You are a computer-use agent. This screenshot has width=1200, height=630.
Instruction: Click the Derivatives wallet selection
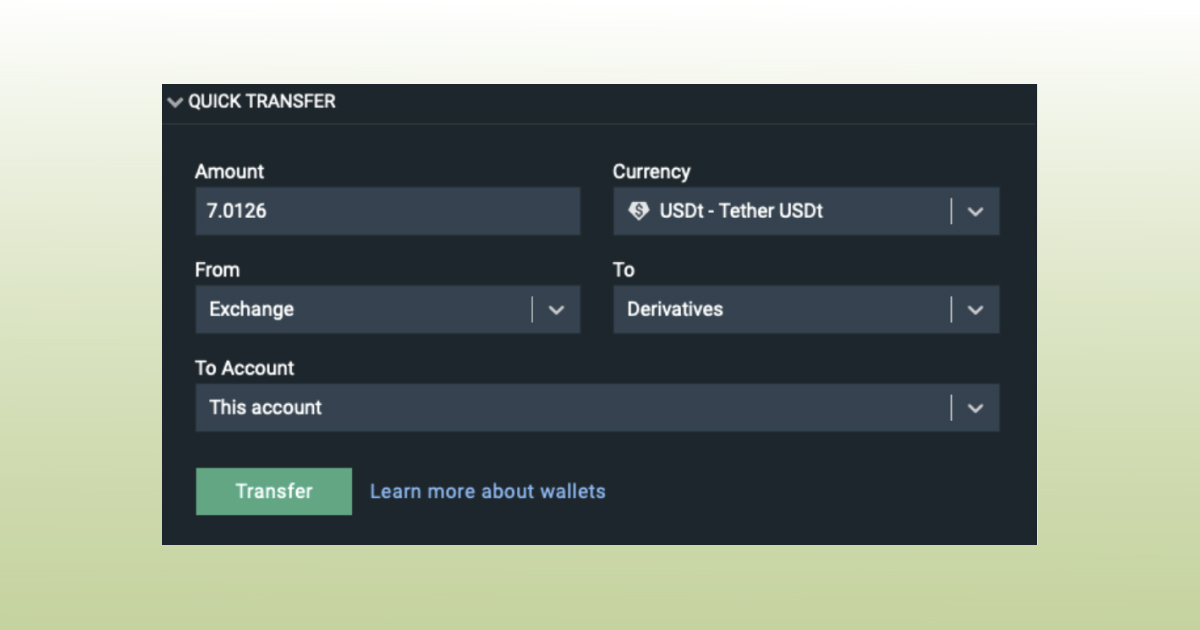click(675, 309)
